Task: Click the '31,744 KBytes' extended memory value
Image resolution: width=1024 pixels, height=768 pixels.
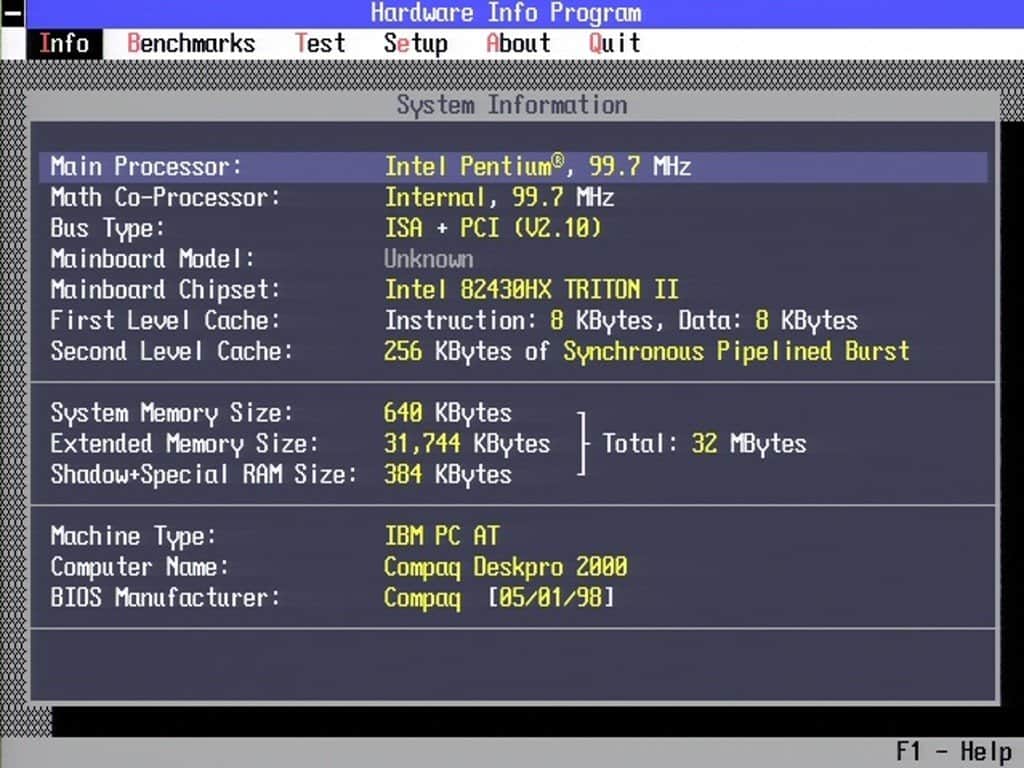Action: (467, 444)
